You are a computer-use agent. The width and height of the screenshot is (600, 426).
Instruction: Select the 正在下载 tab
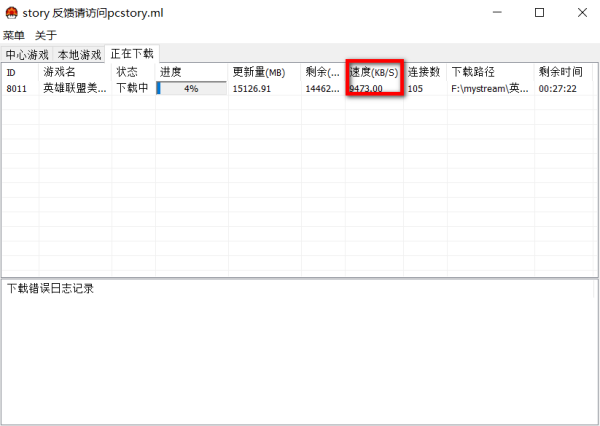[x=132, y=53]
